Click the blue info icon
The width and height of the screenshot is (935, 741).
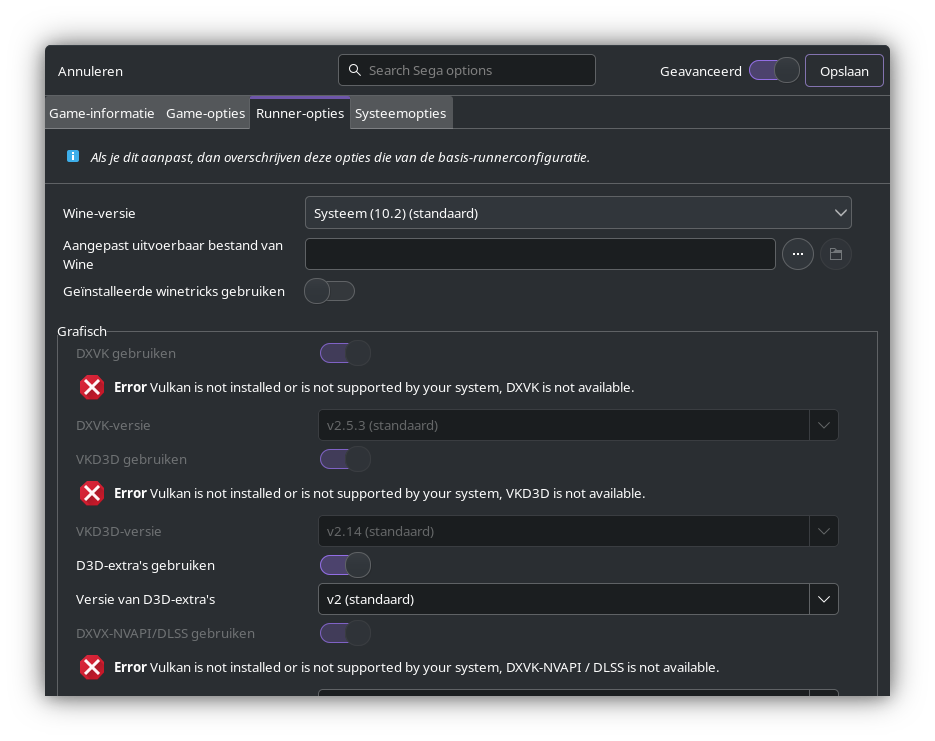[73, 156]
